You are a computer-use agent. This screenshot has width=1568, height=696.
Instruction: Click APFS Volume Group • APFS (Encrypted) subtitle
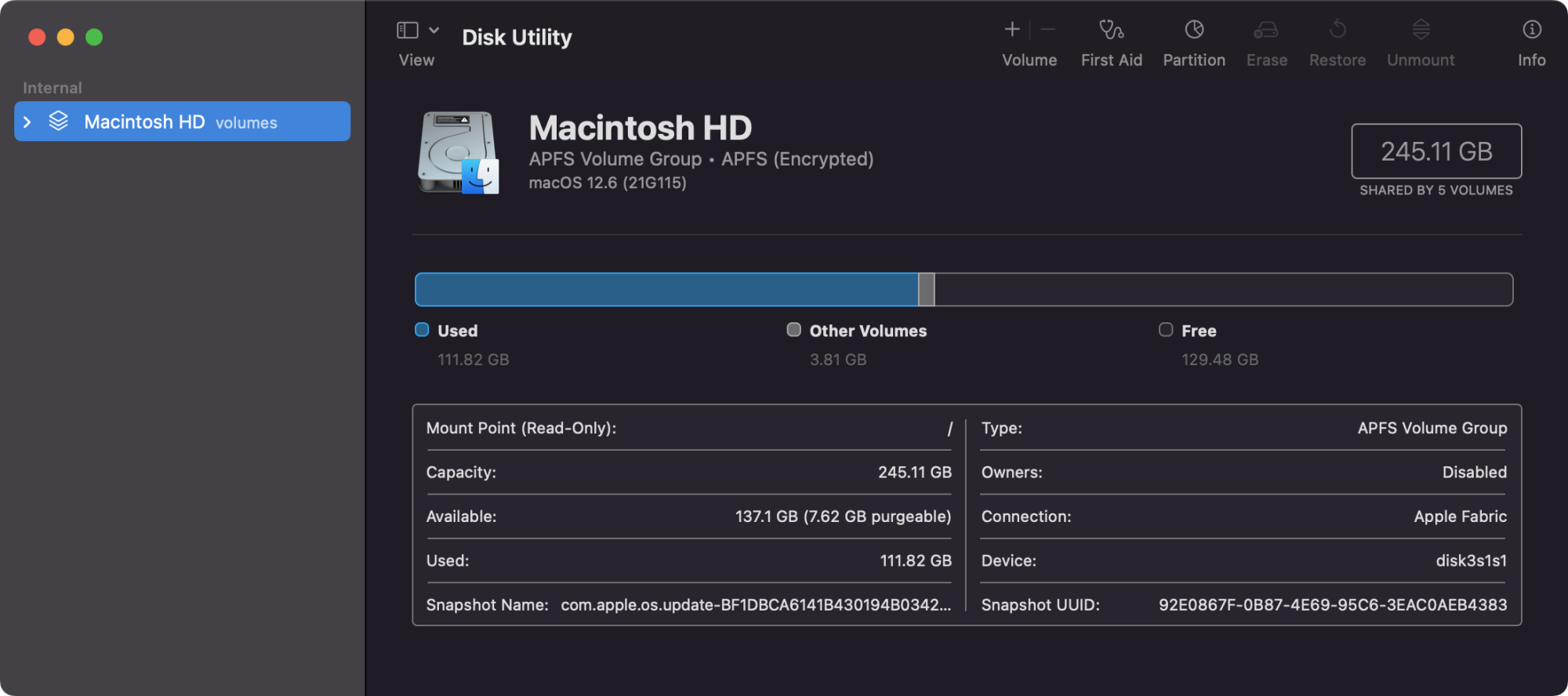701,159
